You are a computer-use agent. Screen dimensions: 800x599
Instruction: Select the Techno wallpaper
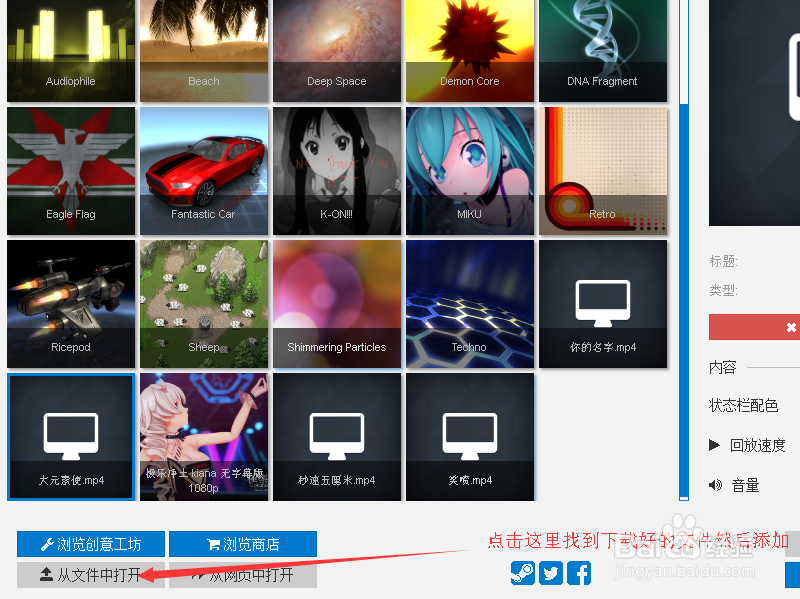pyautogui.click(x=470, y=304)
